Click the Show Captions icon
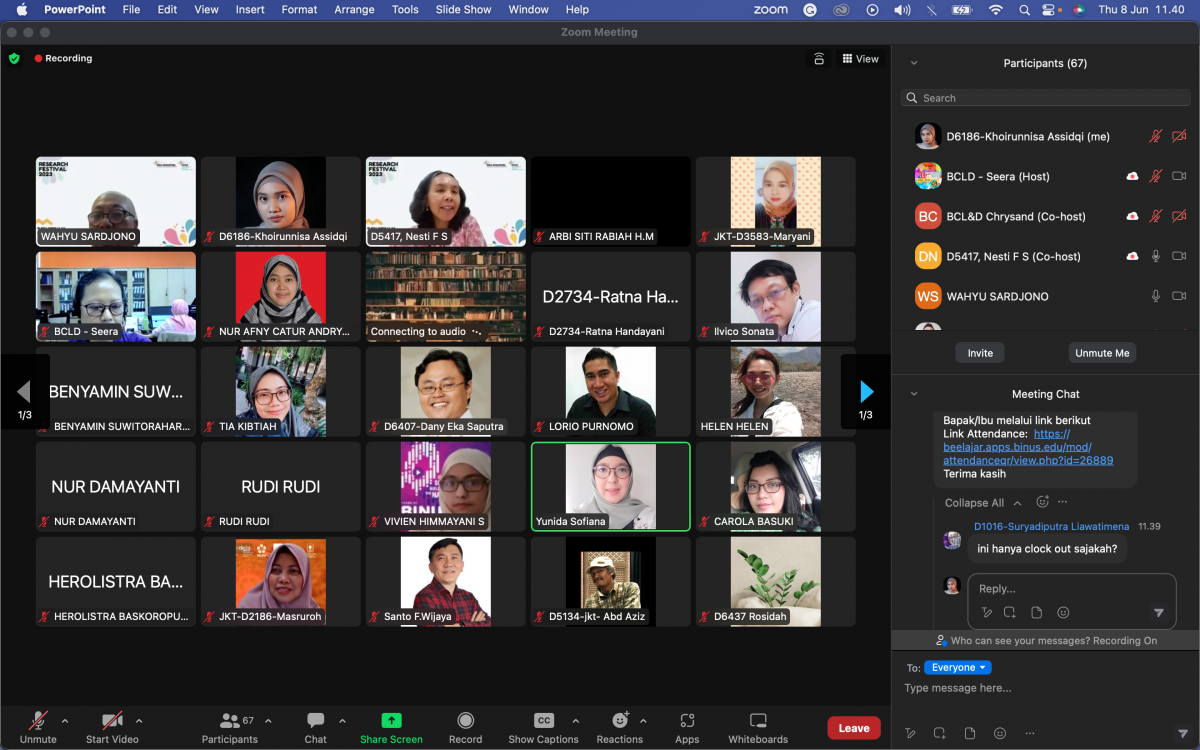This screenshot has height=750, width=1200. click(x=543, y=720)
